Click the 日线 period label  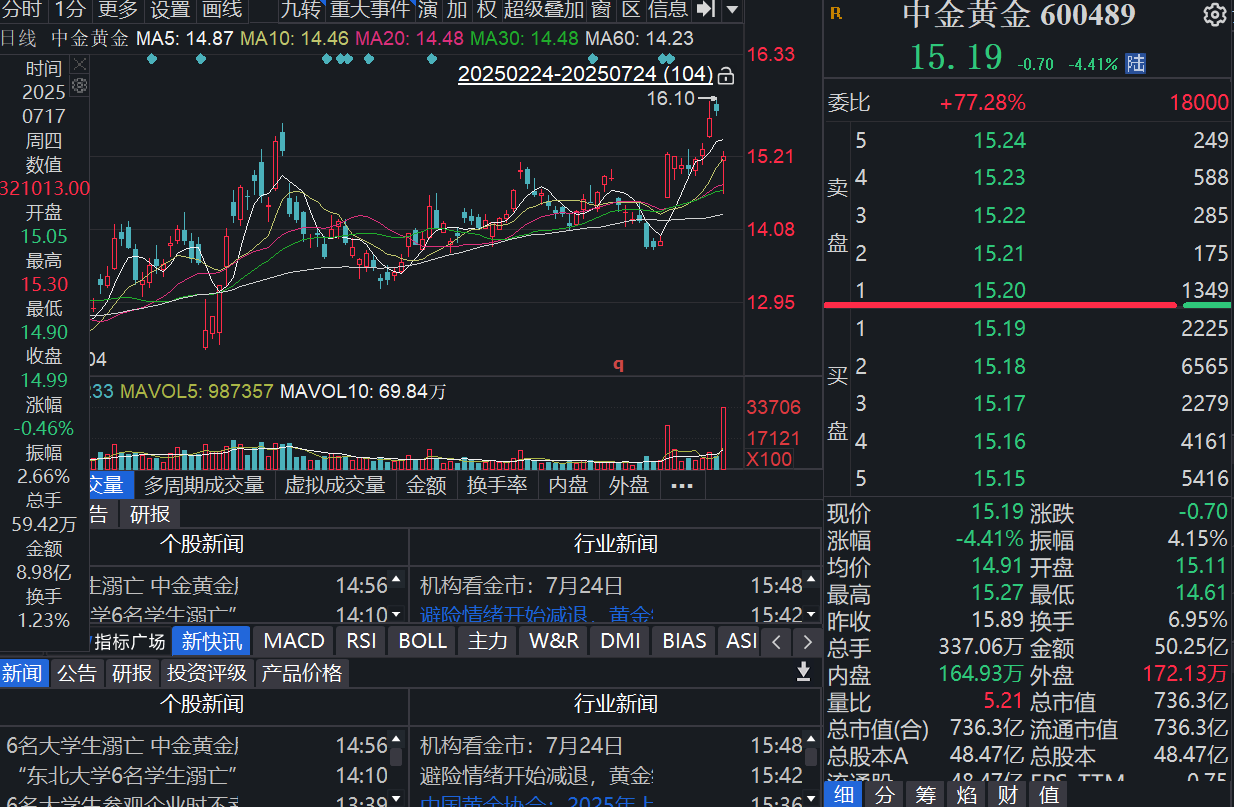click(x=19, y=39)
